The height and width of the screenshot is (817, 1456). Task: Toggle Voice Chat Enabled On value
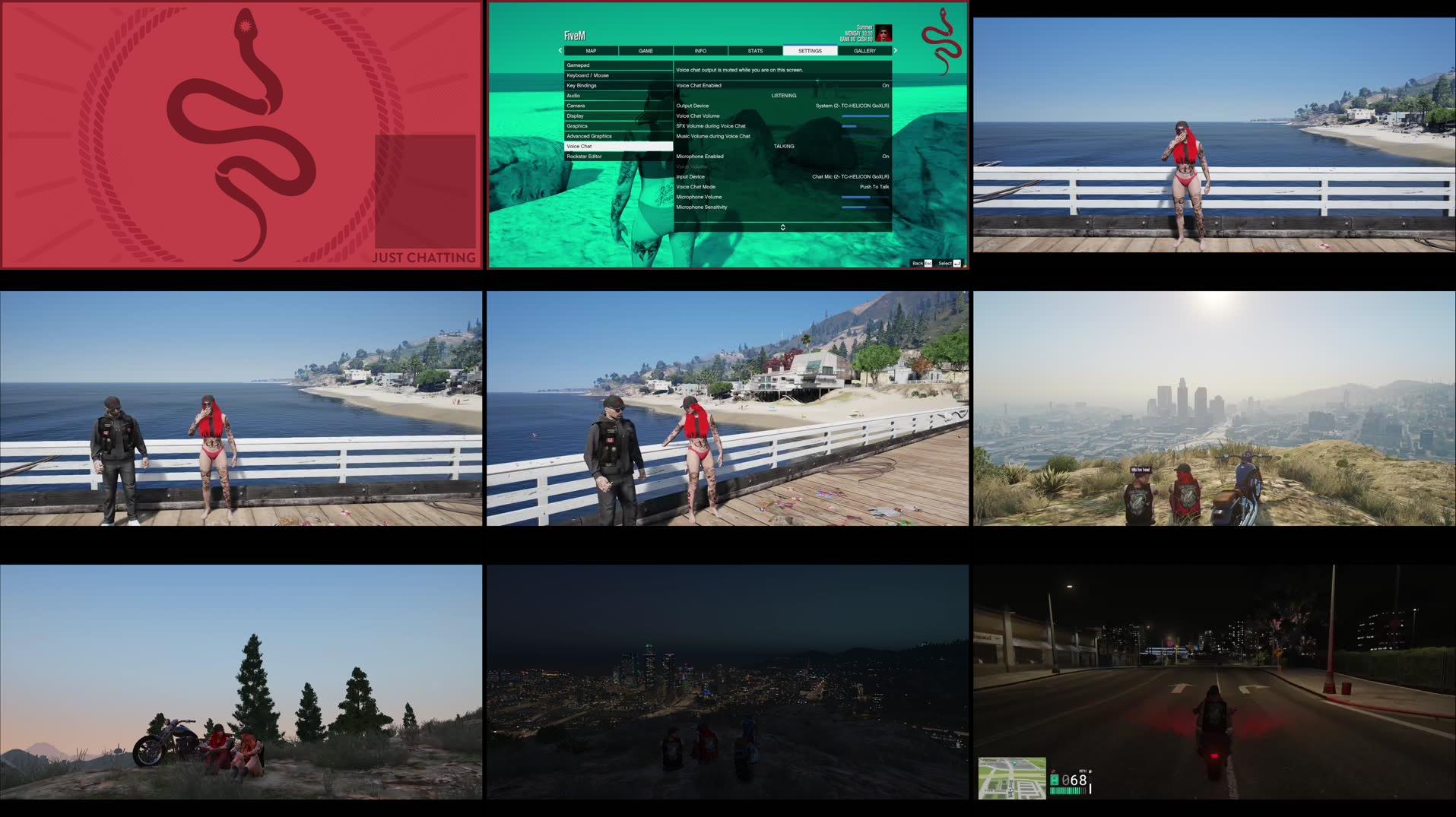[x=885, y=86]
